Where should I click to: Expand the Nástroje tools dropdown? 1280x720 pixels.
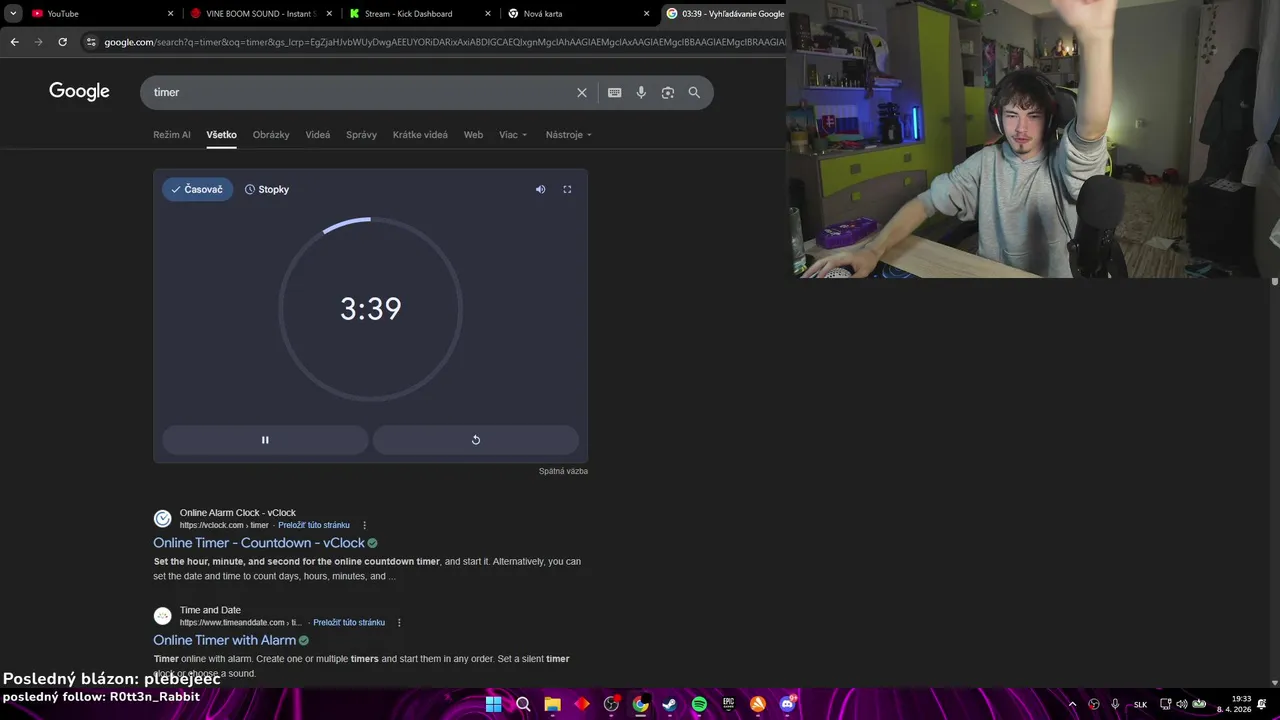pos(569,134)
